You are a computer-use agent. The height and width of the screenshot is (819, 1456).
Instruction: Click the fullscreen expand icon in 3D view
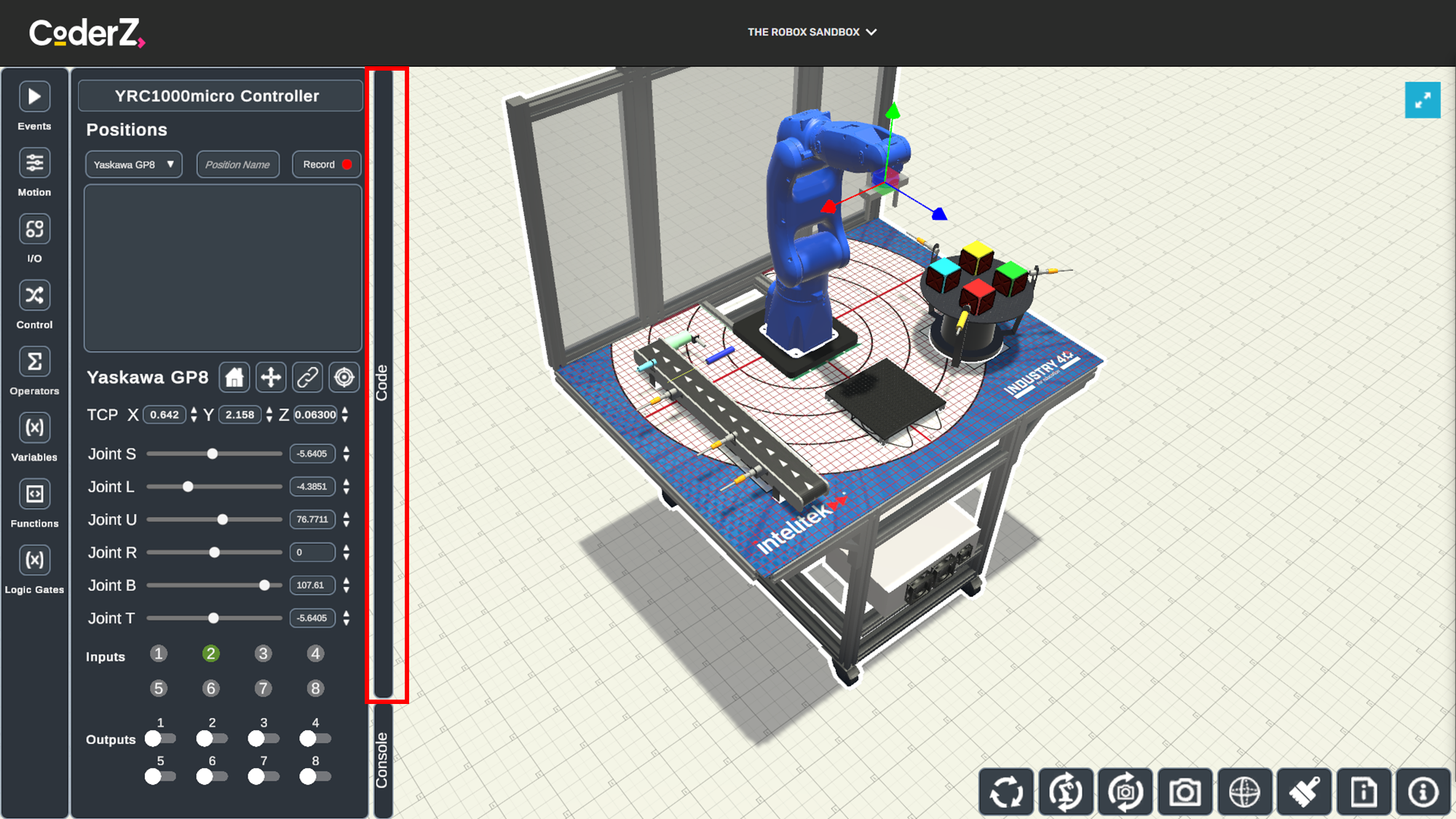(1422, 100)
